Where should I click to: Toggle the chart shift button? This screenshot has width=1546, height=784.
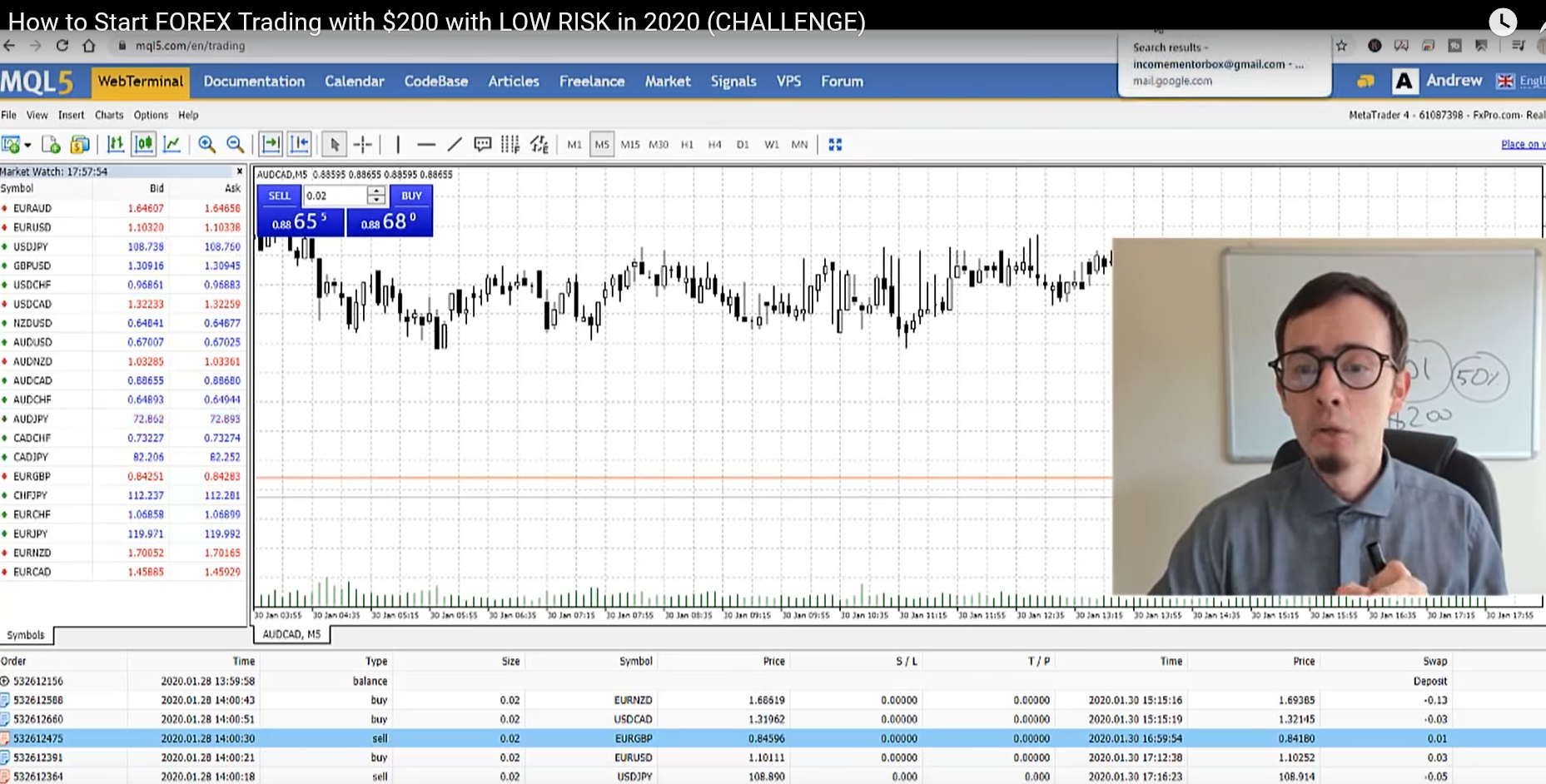tap(300, 145)
